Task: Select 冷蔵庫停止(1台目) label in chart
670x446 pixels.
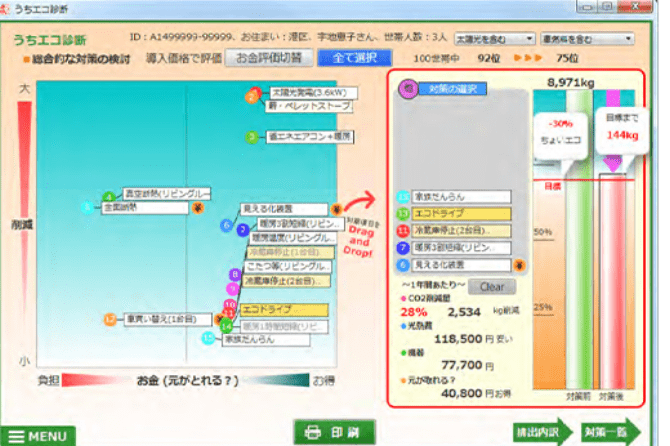Action: (x=291, y=252)
